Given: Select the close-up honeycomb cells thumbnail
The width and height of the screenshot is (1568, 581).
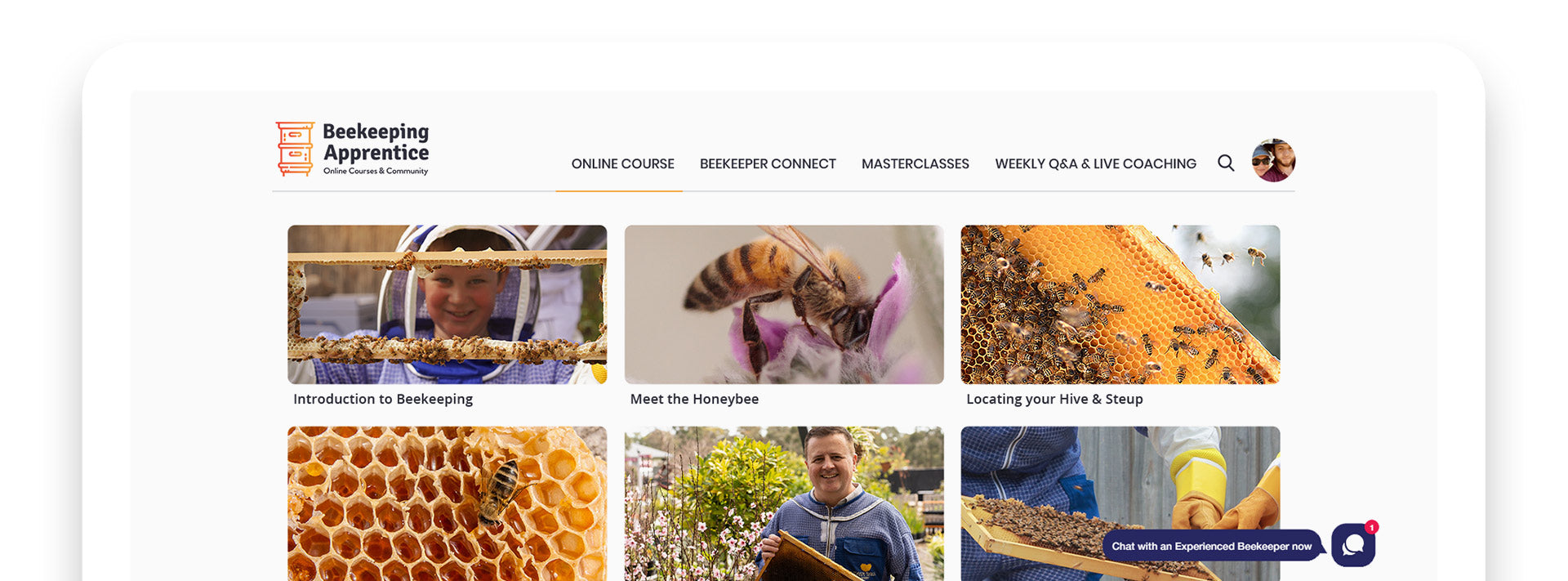Looking at the screenshot, I should (448, 503).
